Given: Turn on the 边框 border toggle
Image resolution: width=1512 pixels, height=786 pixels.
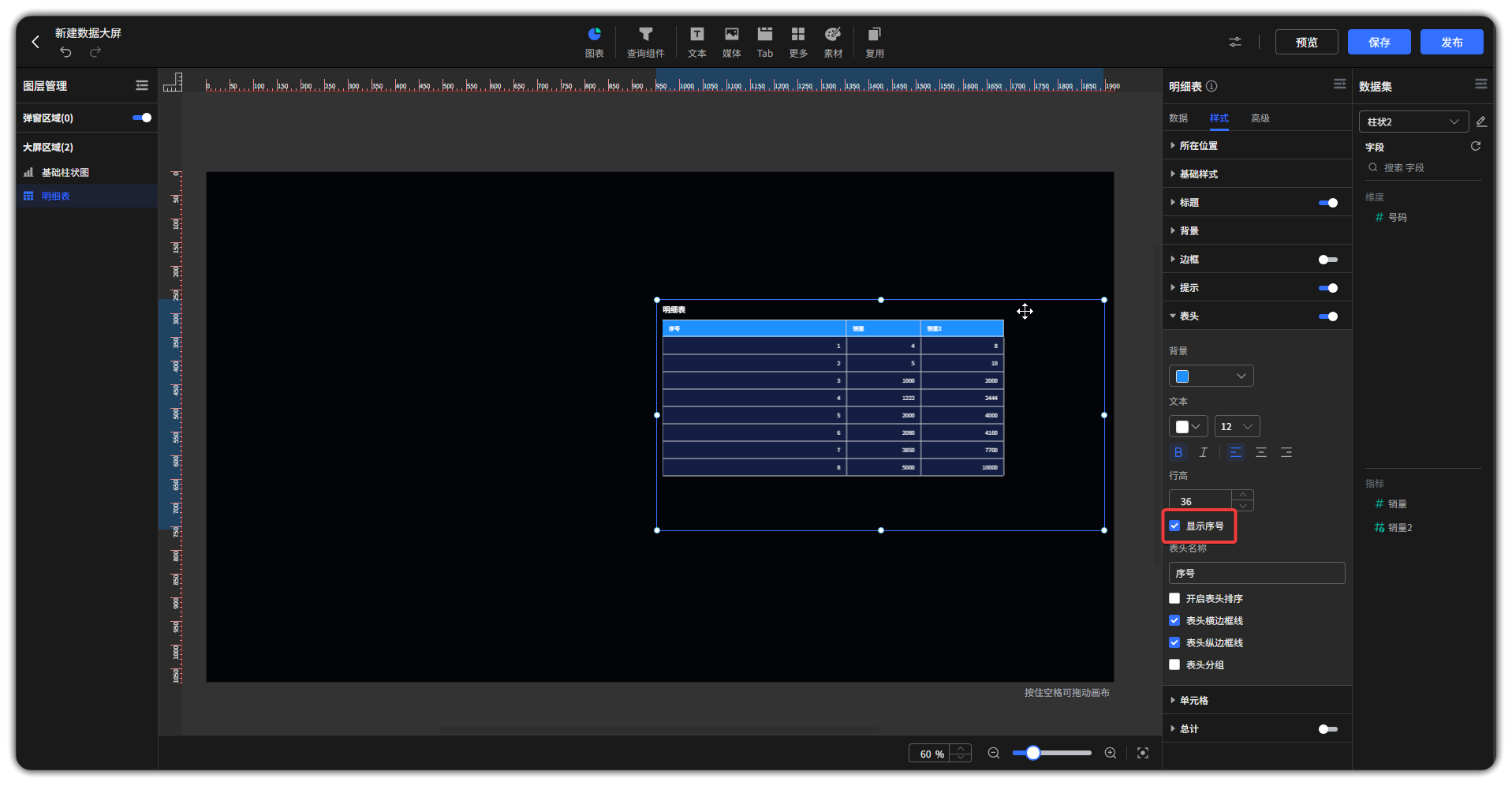Looking at the screenshot, I should (x=1327, y=260).
